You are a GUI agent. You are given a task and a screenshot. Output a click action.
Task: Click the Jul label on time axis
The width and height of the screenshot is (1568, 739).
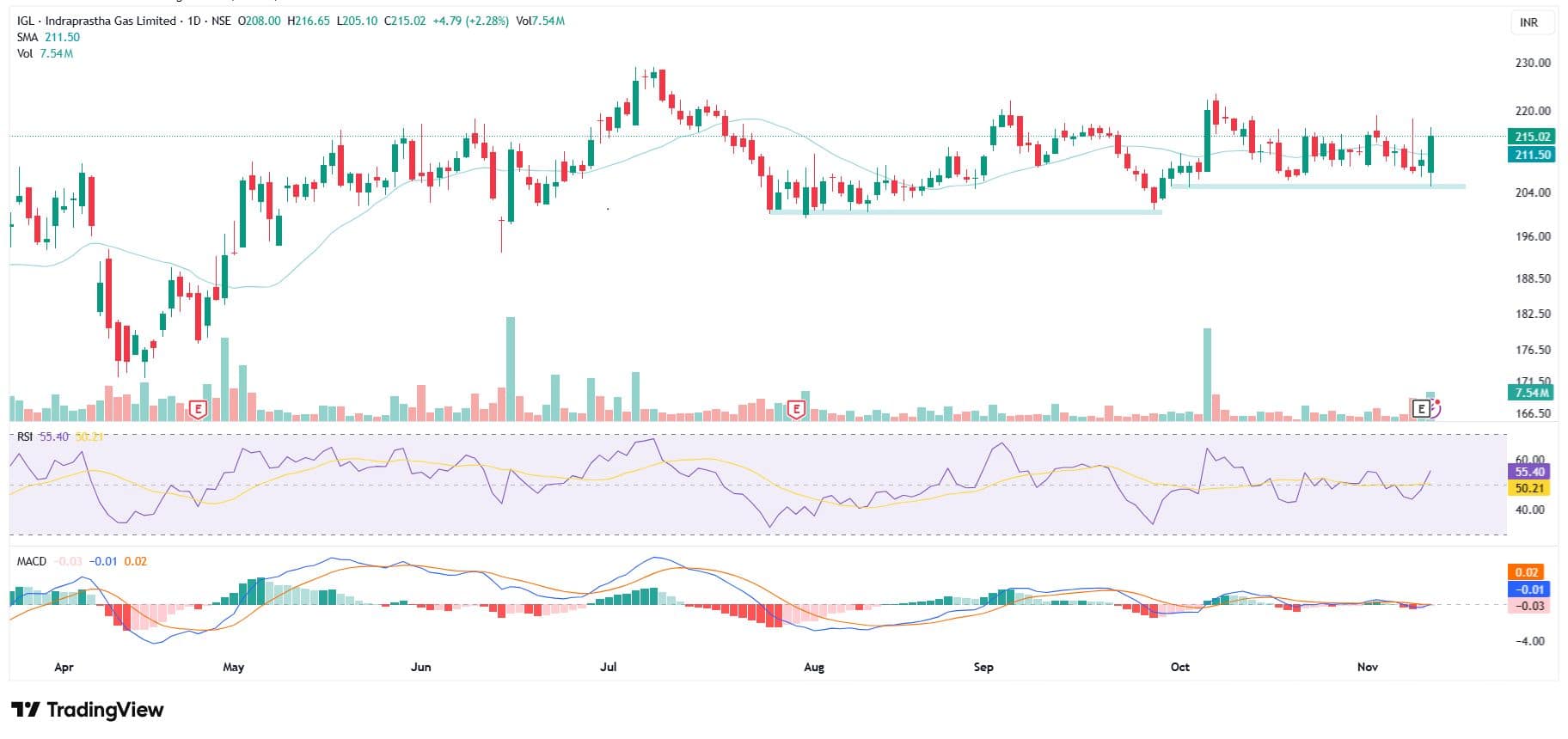click(608, 667)
